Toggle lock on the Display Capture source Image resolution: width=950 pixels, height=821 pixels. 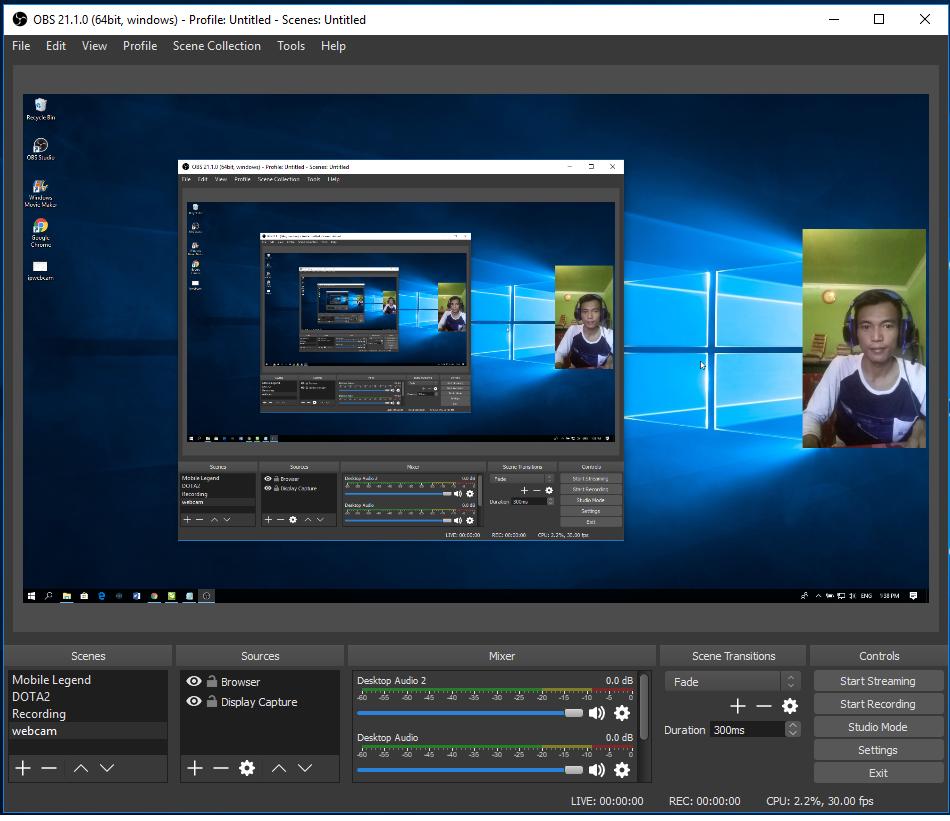[x=211, y=701]
